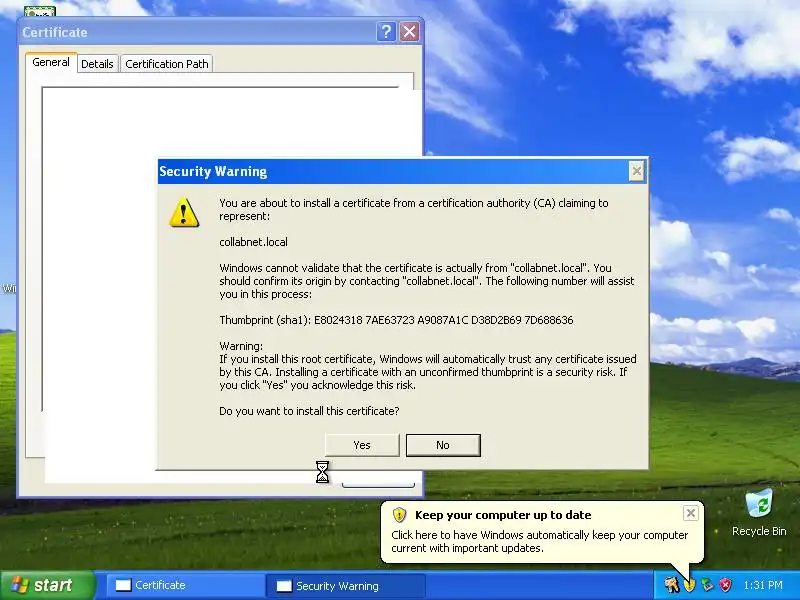Activate Certificate taskbar button
The width and height of the screenshot is (800, 600).
185,585
